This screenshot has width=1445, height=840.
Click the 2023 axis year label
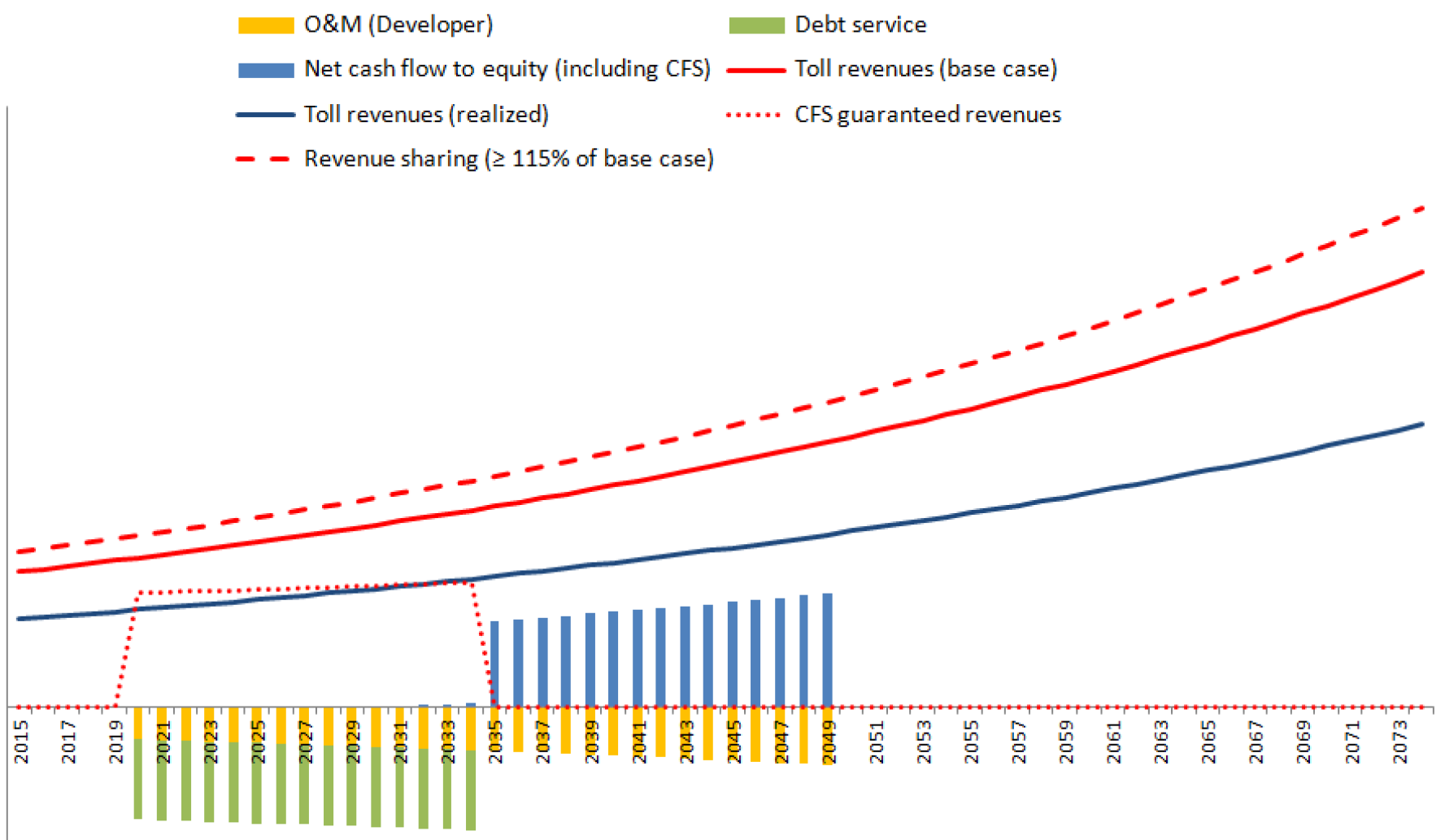click(x=211, y=742)
